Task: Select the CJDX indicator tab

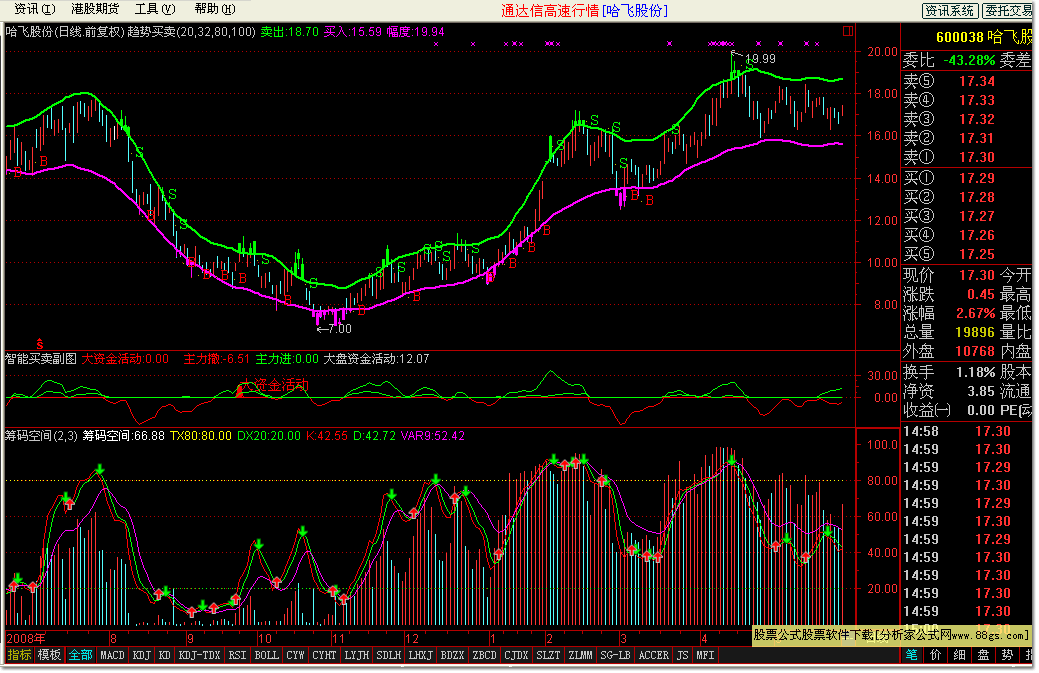Action: (x=516, y=655)
